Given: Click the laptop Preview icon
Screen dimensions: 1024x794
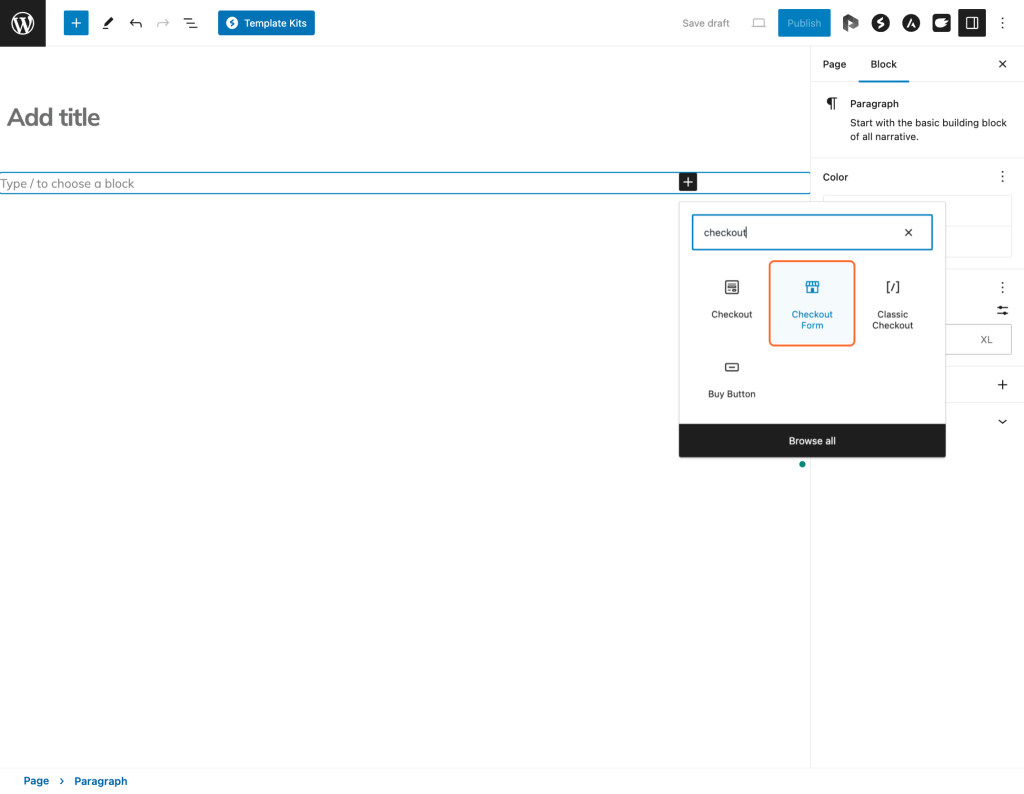Looking at the screenshot, I should tap(758, 23).
